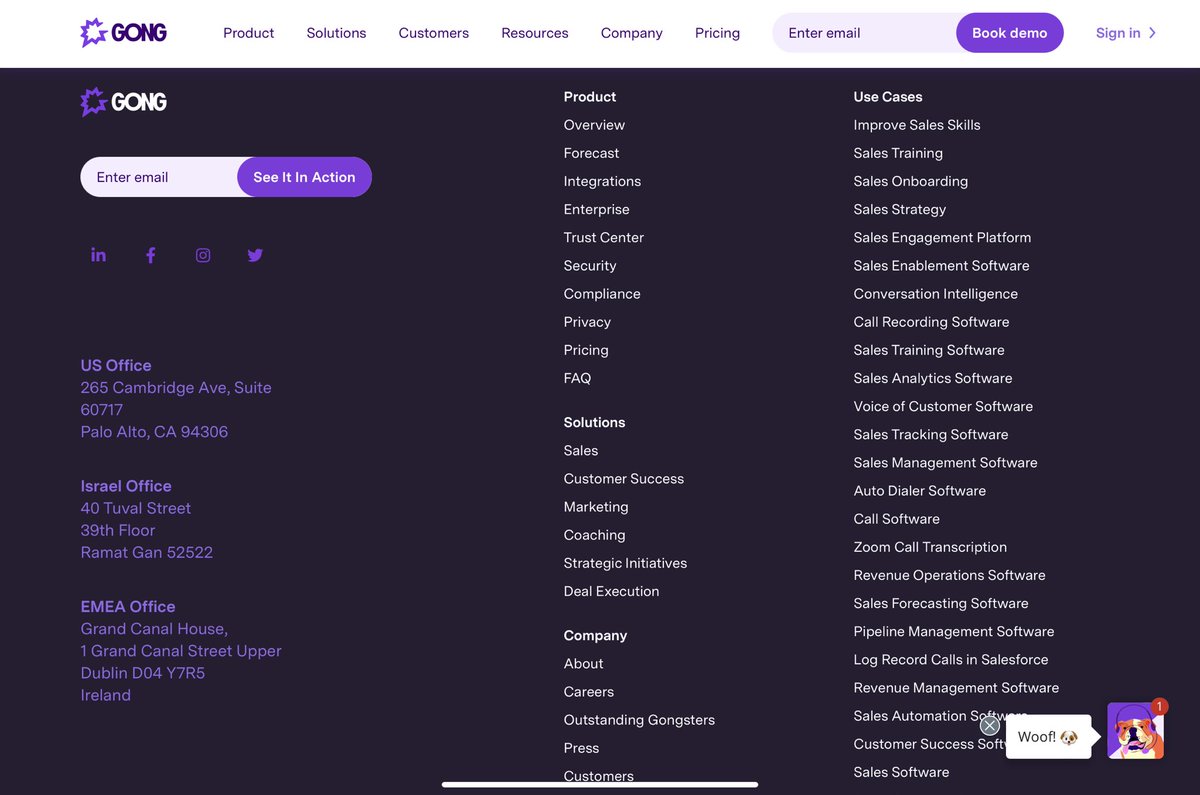This screenshot has width=1200, height=795.
Task: Open Conversation Intelligence link
Action: (x=935, y=294)
